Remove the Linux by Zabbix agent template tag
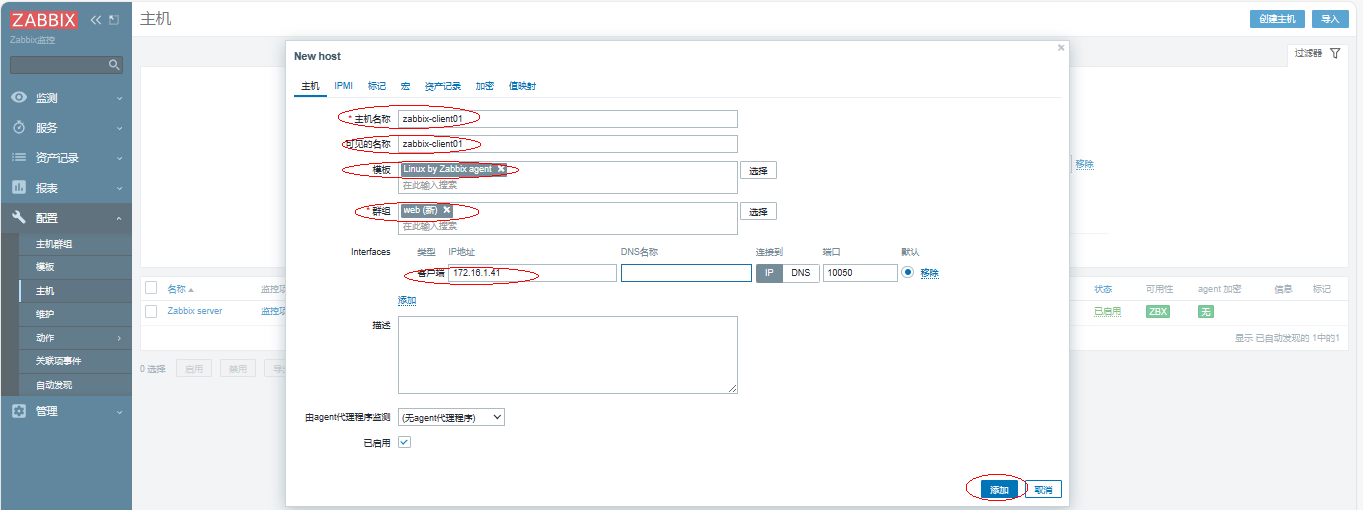 [x=501, y=169]
